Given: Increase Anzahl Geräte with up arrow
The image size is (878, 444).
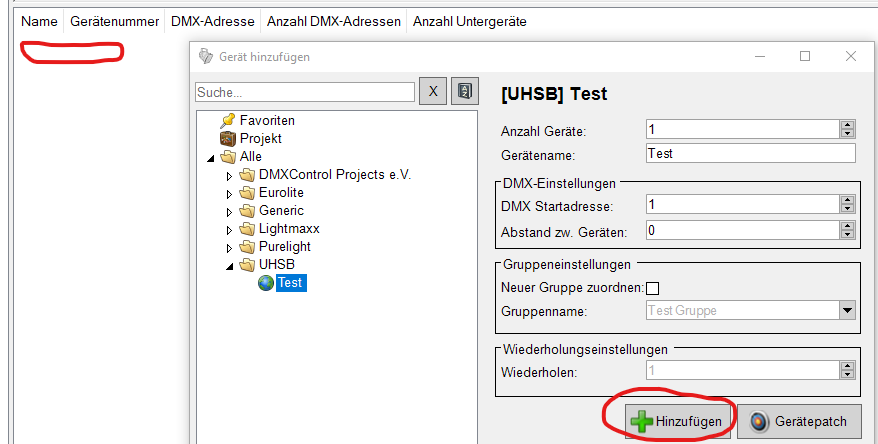Looking at the screenshot, I should pyautogui.click(x=847, y=124).
